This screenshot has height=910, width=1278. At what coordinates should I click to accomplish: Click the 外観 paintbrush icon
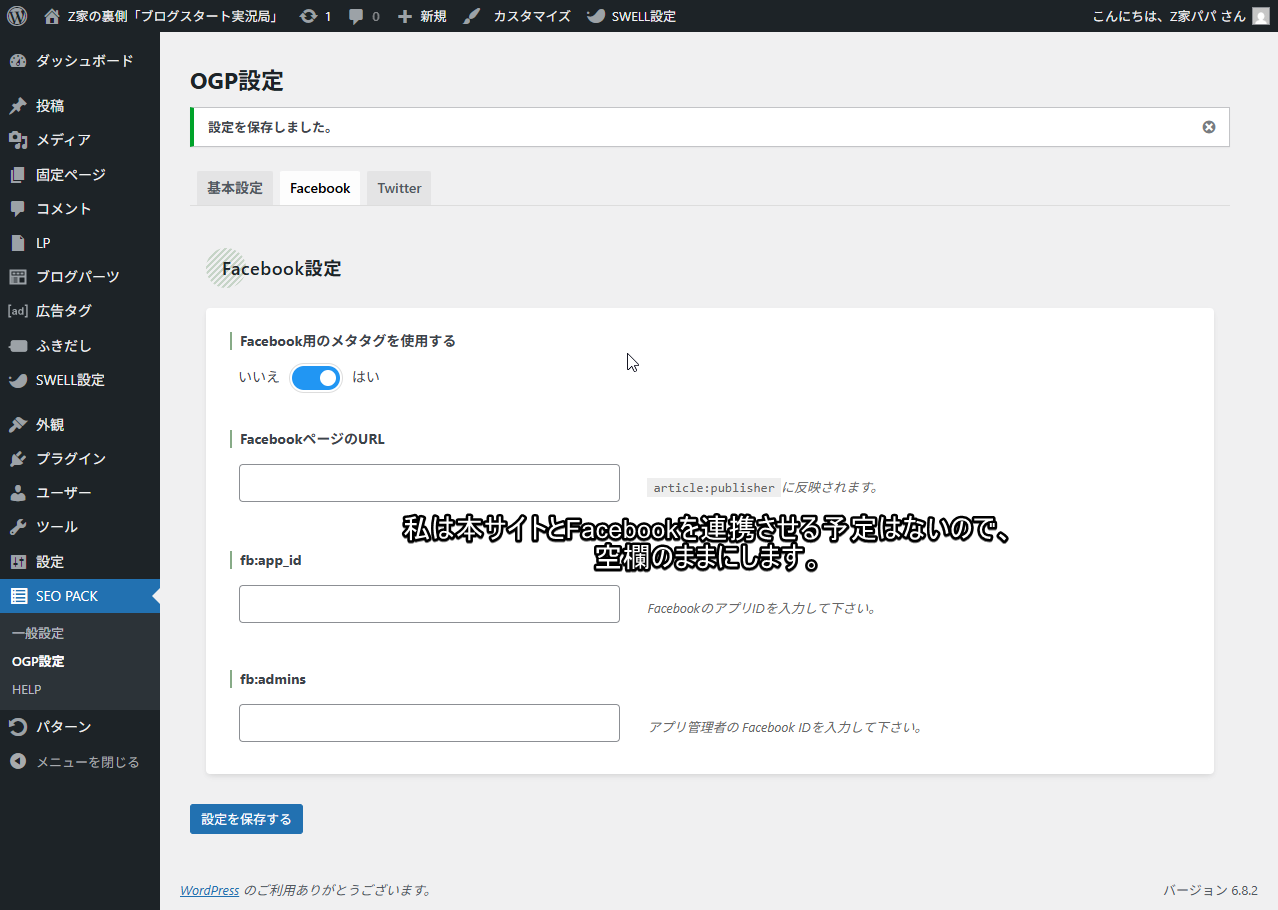coord(17,425)
